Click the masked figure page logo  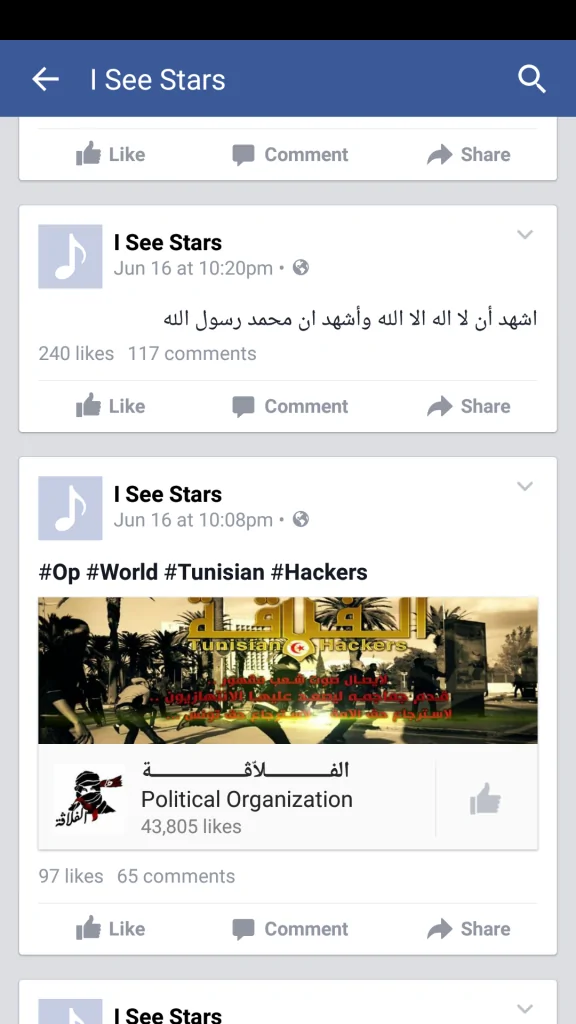pyautogui.click(x=89, y=799)
